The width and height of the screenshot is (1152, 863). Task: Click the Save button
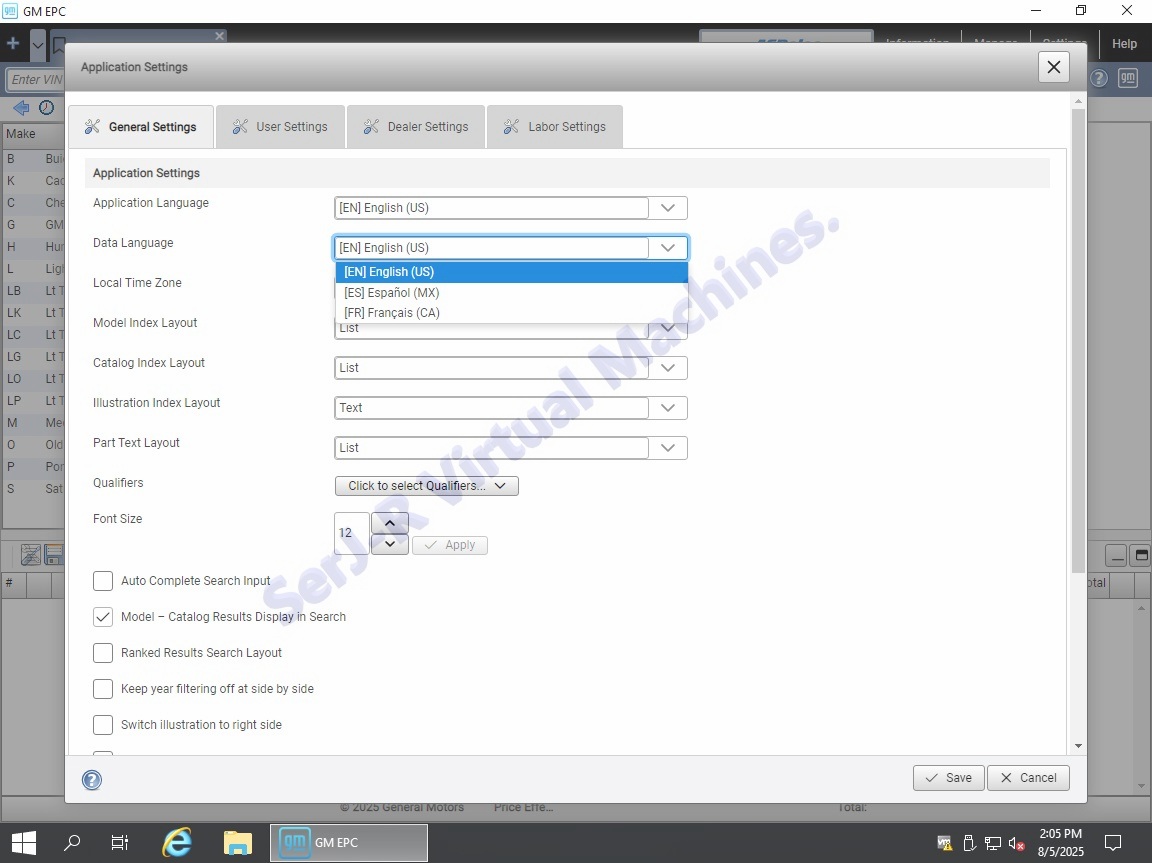click(x=948, y=778)
